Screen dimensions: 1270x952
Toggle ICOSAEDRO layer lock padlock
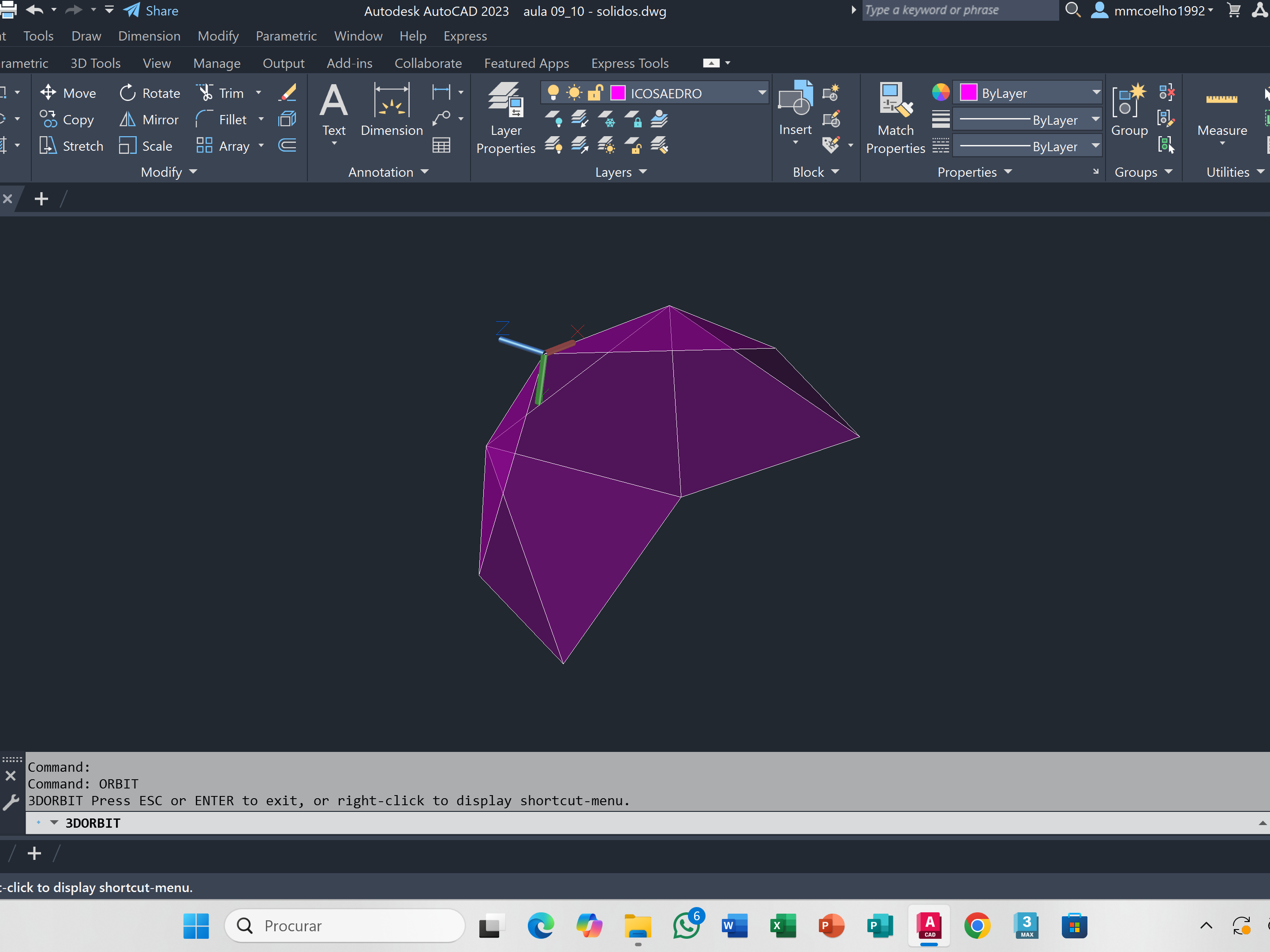click(595, 93)
